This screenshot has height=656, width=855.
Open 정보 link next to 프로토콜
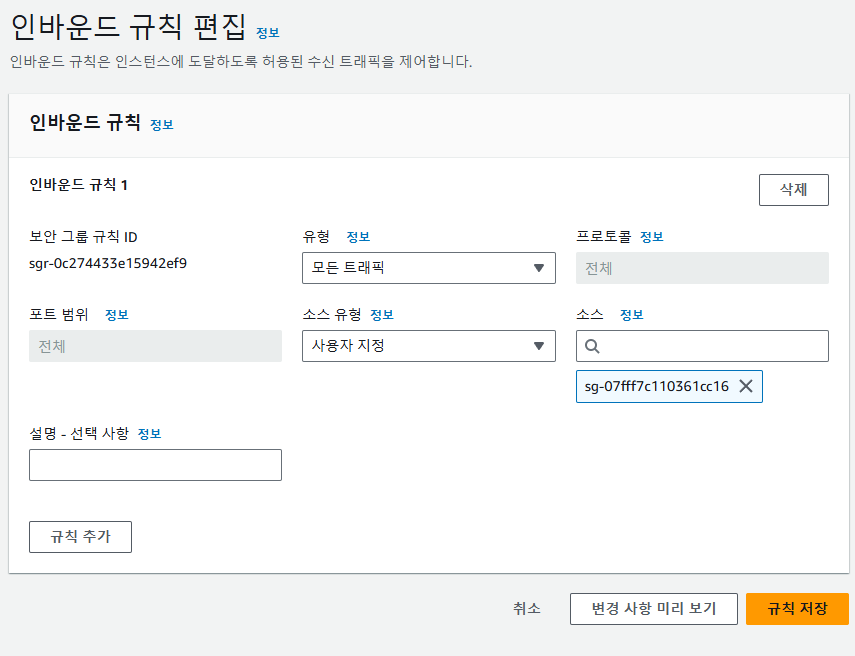tap(652, 237)
